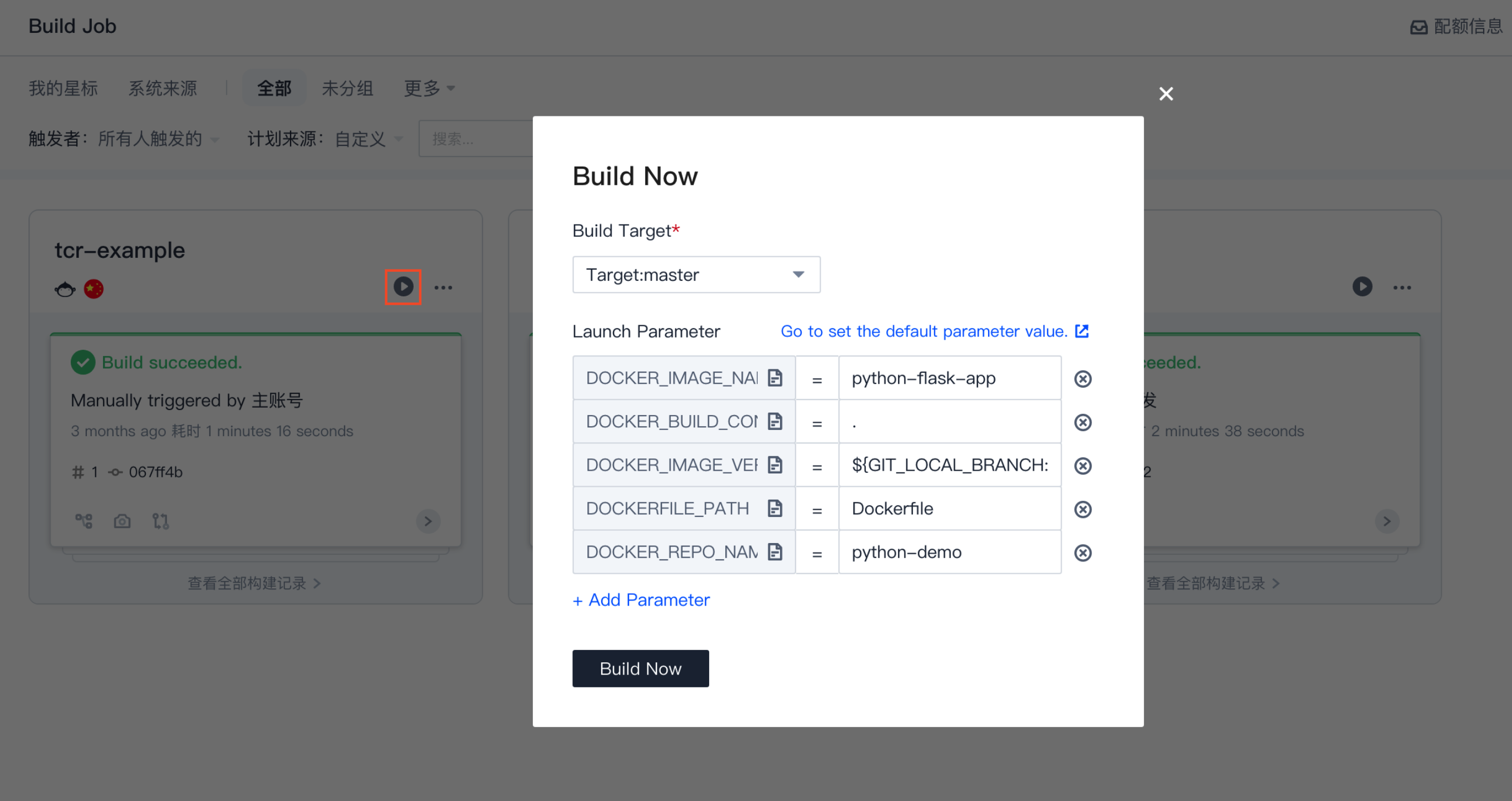1512x801 pixels.
Task: Click commit hash 067ff4b
Action: [155, 472]
